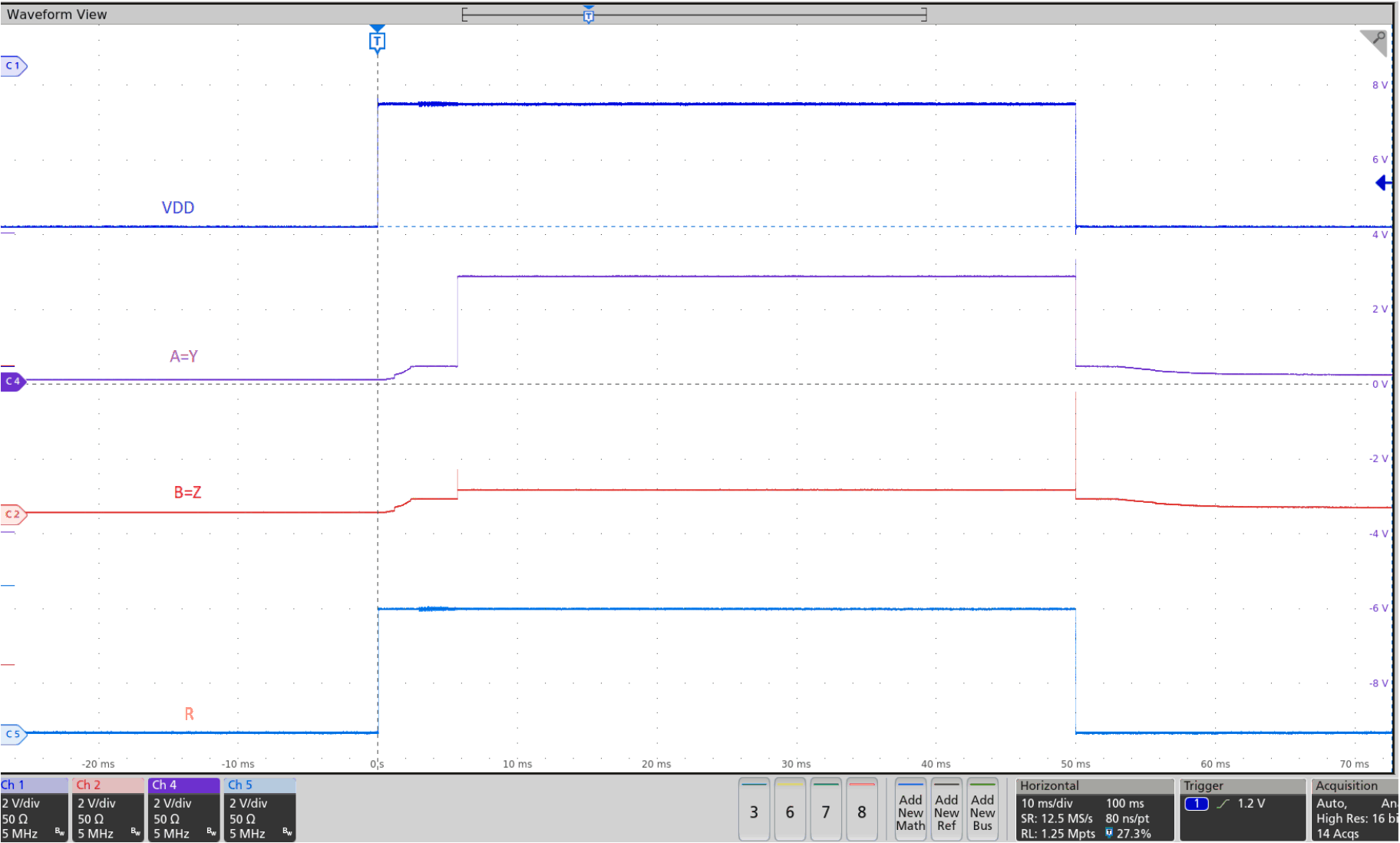
Task: Add New Bus to the display
Action: coord(982,811)
